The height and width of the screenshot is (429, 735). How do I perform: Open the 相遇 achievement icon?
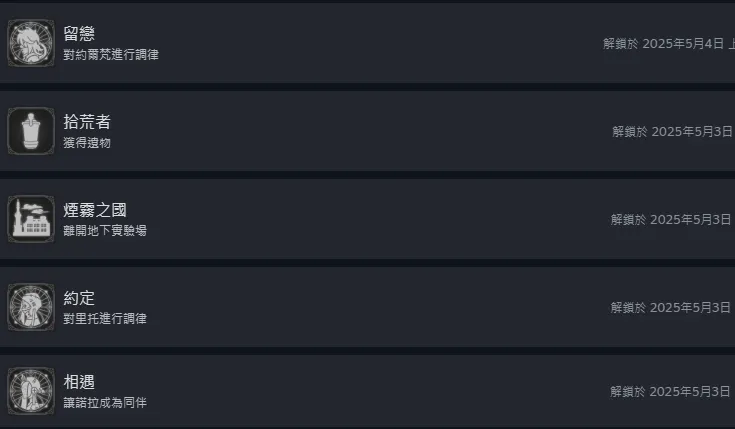(x=31, y=391)
